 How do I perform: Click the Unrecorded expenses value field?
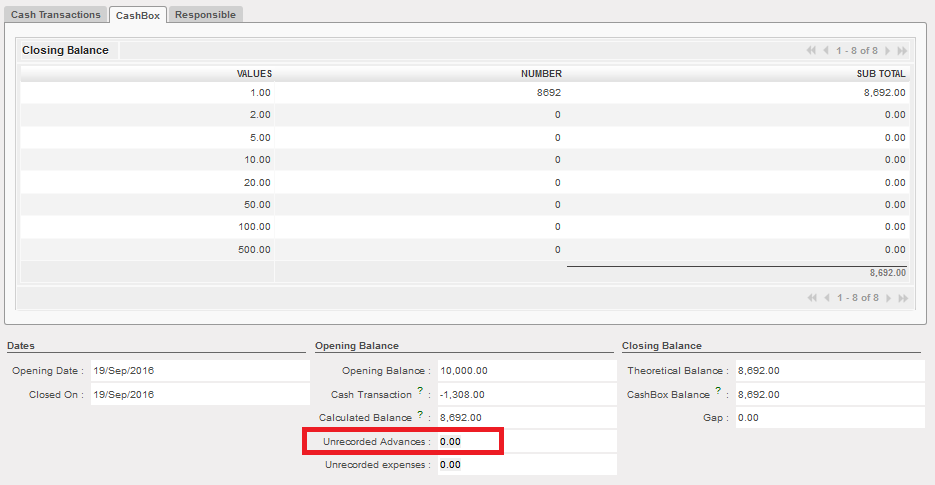525,465
